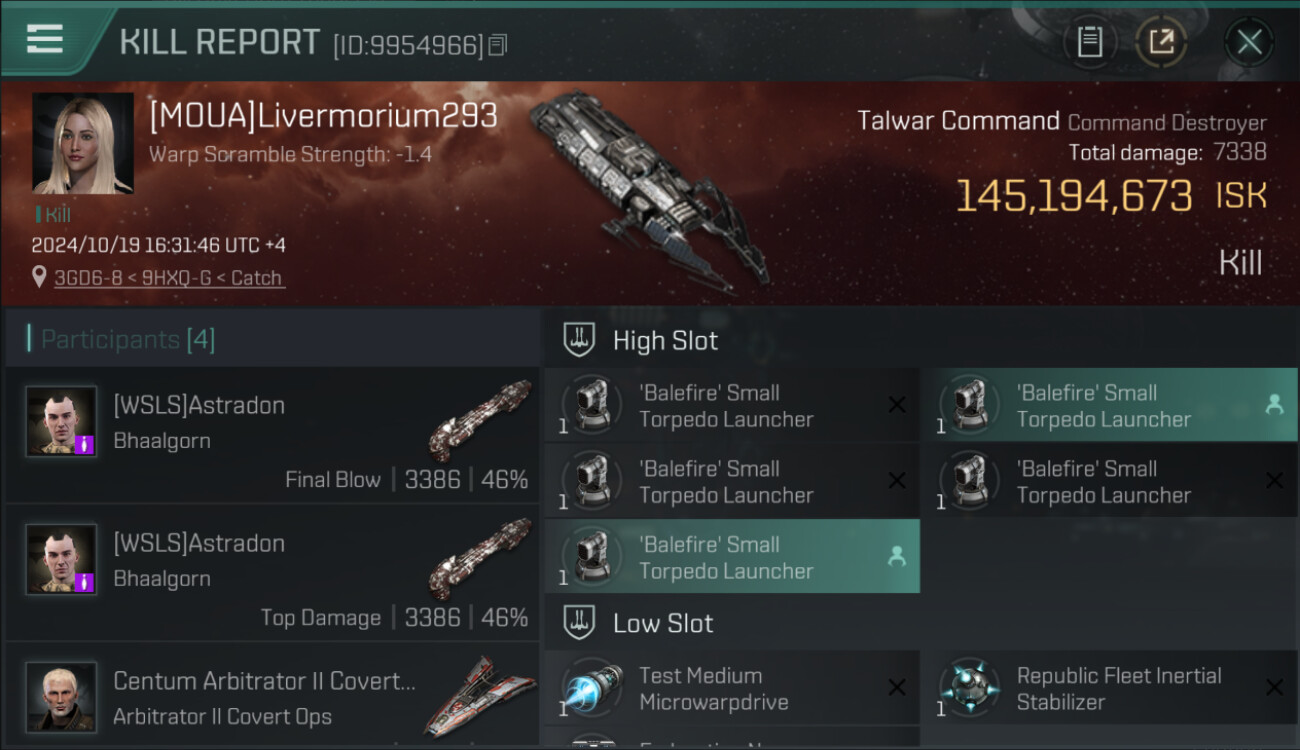The image size is (1300, 750).
Task: Click the share export icon
Action: (x=1161, y=42)
